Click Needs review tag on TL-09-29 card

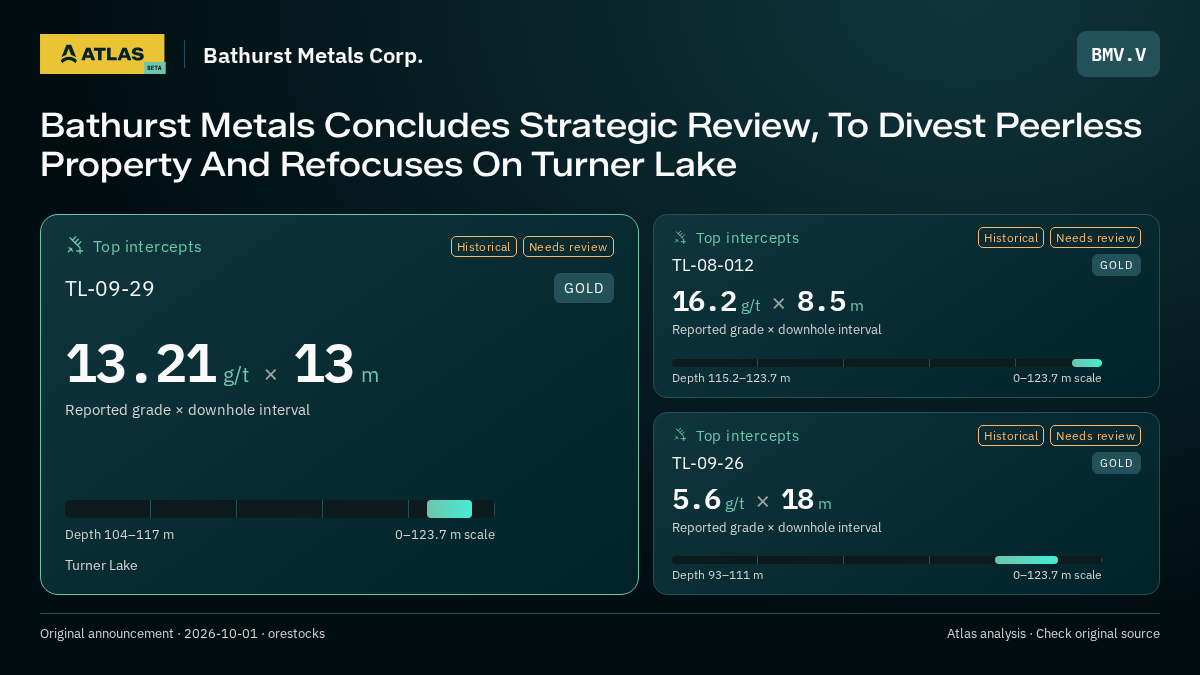[568, 246]
